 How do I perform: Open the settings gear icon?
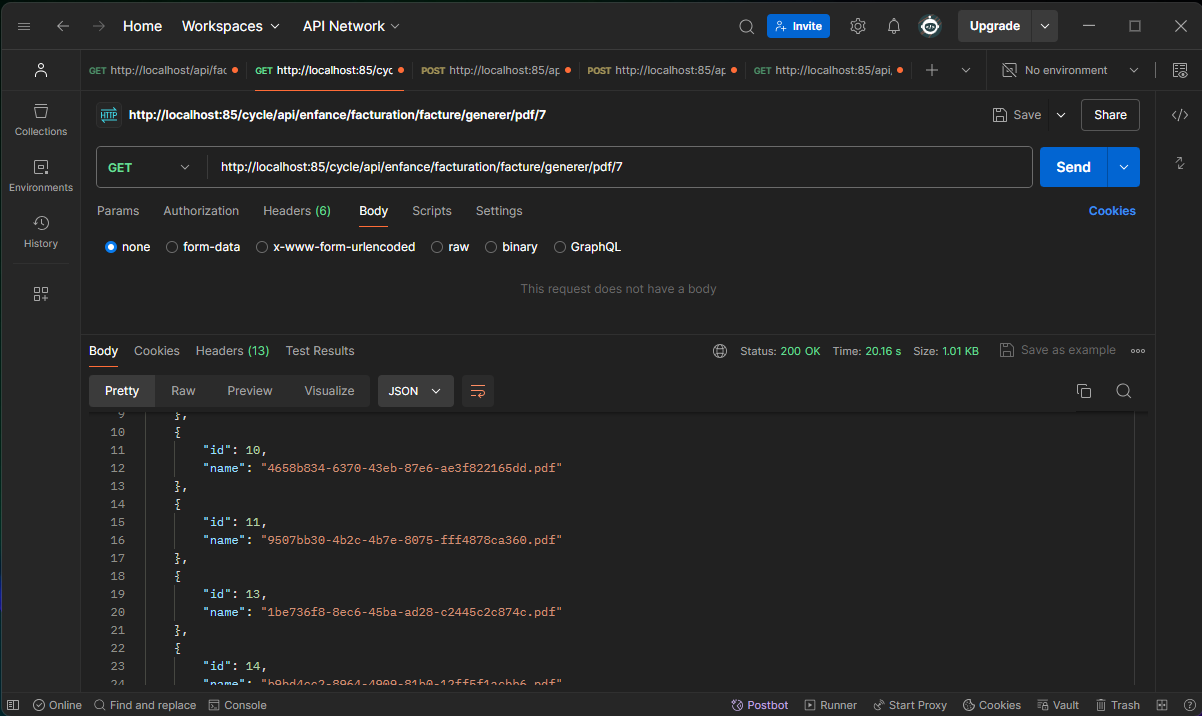(857, 27)
